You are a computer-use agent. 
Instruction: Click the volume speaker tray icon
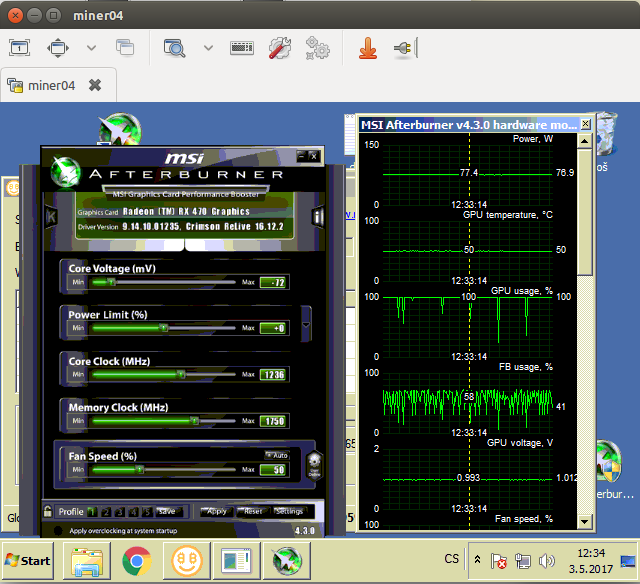coord(547,561)
